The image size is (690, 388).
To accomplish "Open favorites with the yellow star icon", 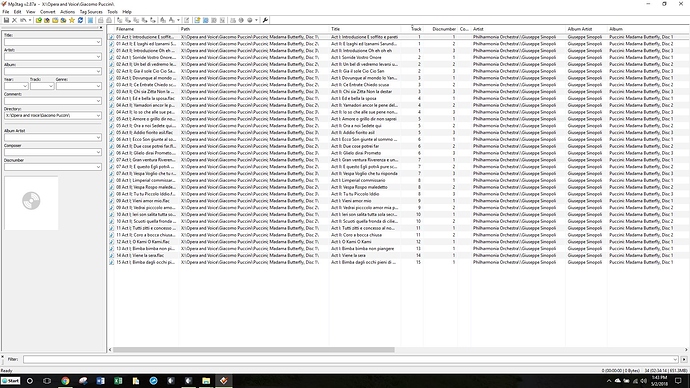I will point(72,20).
